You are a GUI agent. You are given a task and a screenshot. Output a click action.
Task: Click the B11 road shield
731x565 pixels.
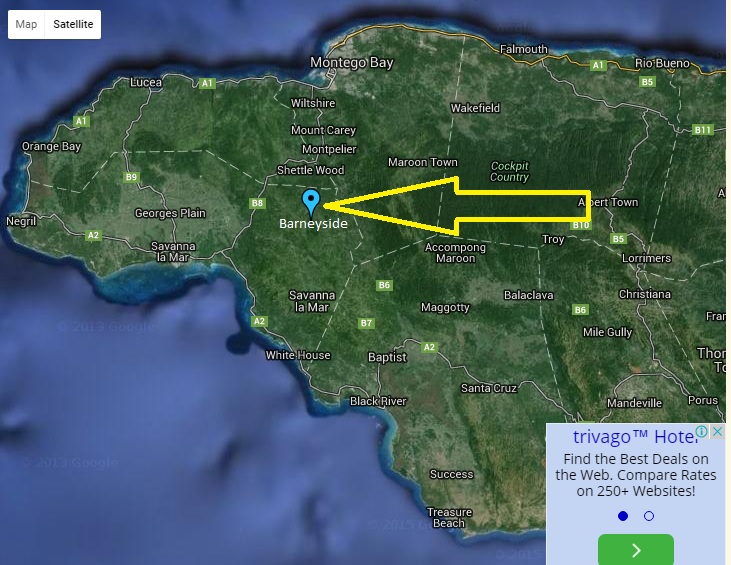coord(702,130)
